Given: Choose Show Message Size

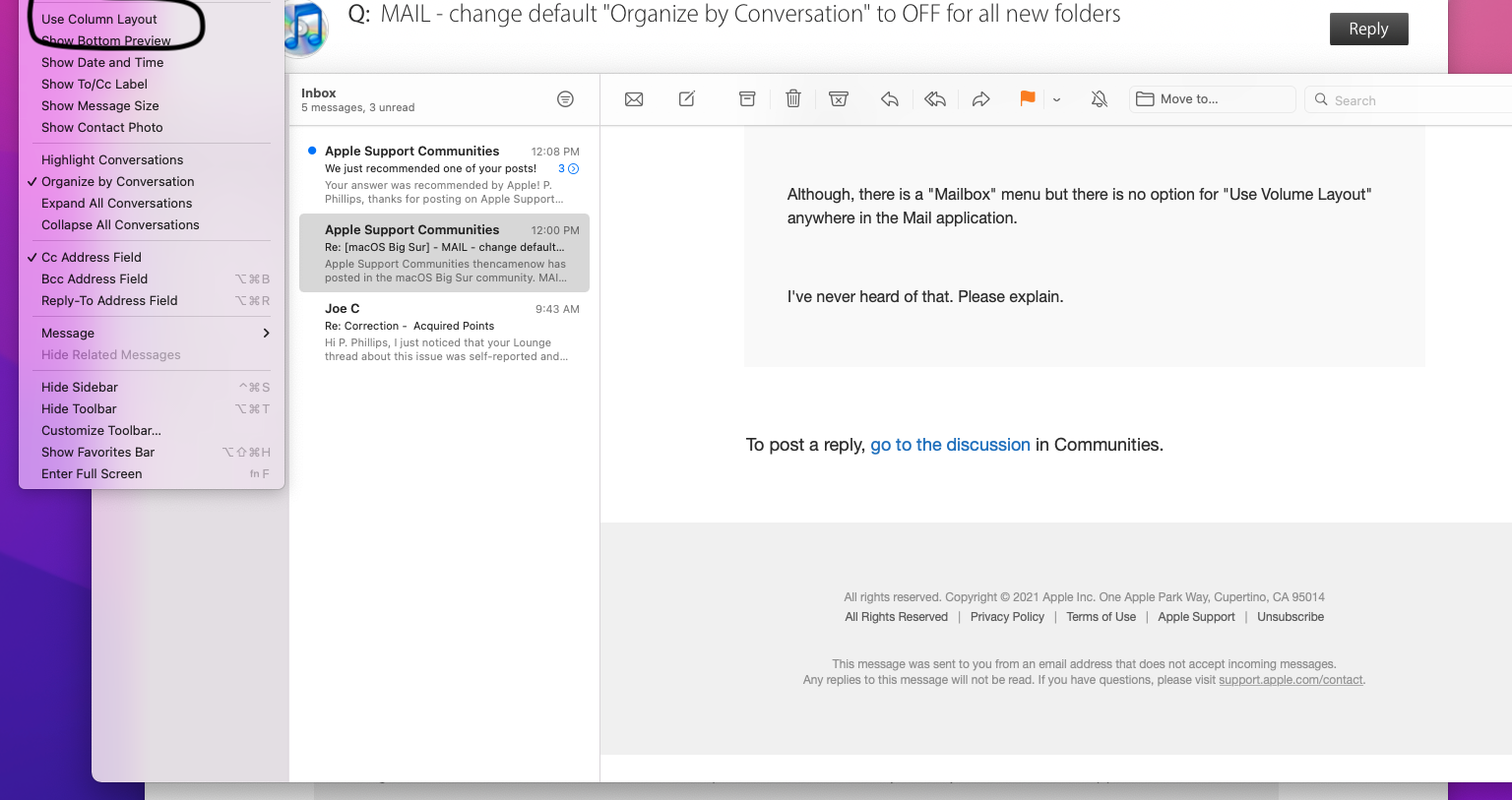Looking at the screenshot, I should [100, 105].
